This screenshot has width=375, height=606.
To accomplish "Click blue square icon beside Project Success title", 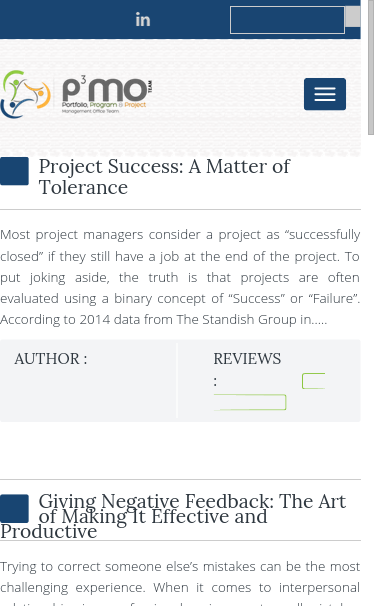I will pos(14,171).
